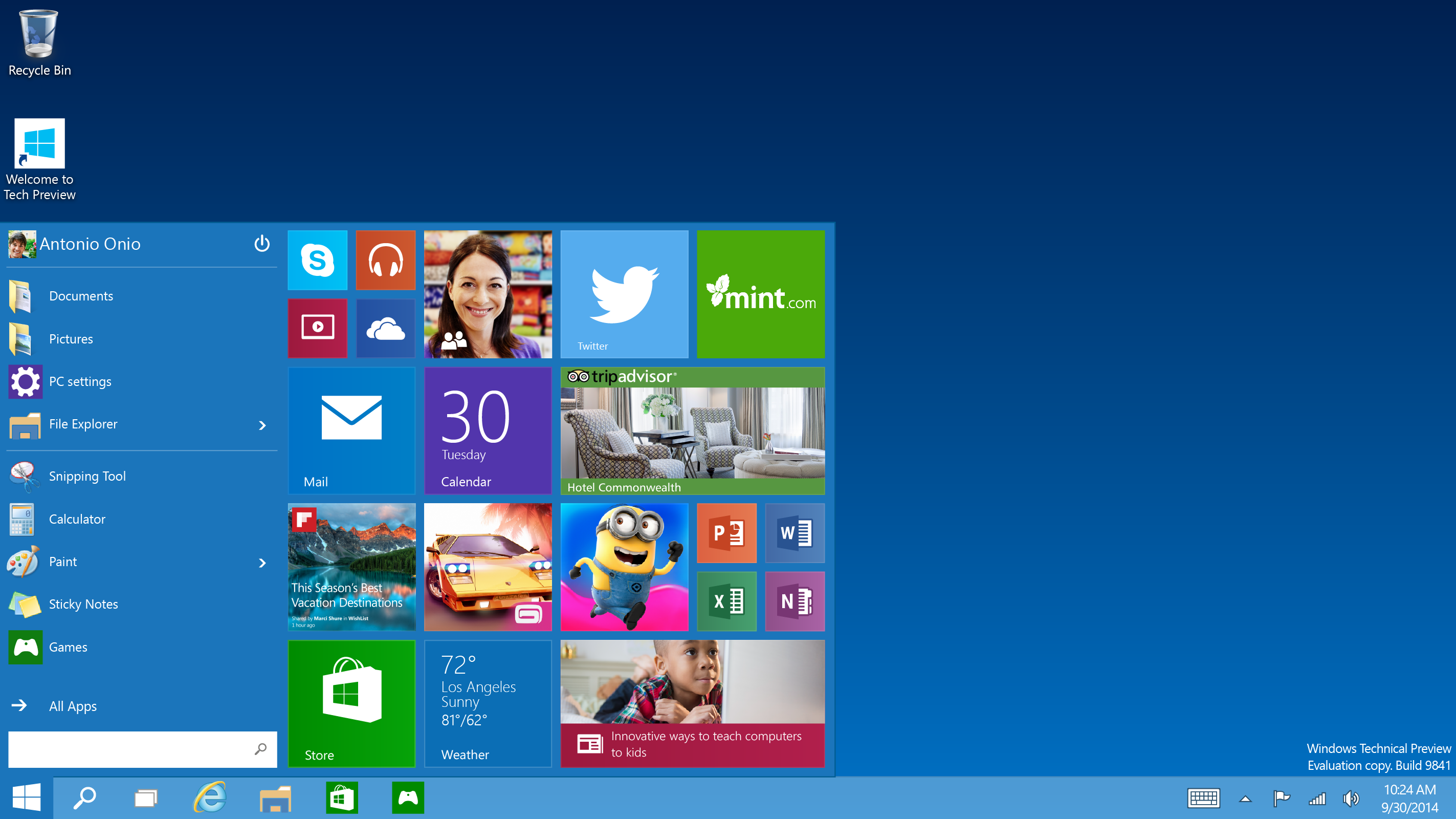Open Microsoft PowerPoint tile

point(727,533)
